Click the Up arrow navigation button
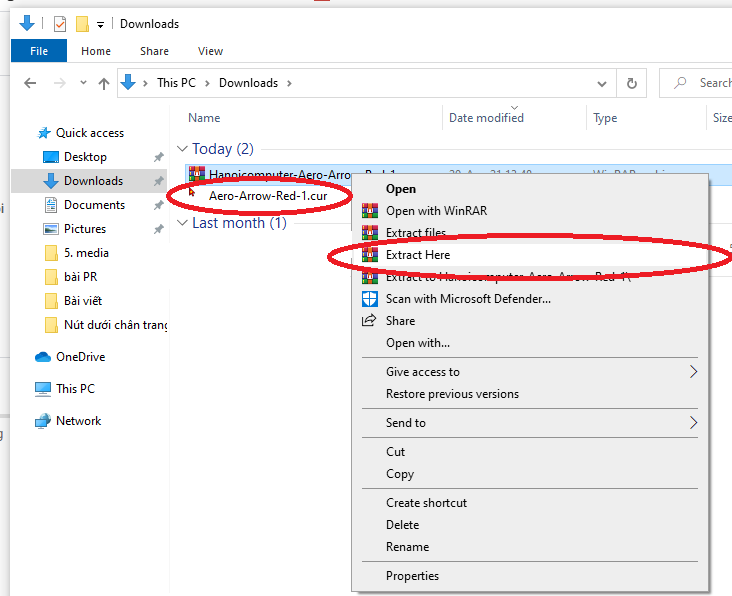Image resolution: width=732 pixels, height=596 pixels. tap(103, 83)
